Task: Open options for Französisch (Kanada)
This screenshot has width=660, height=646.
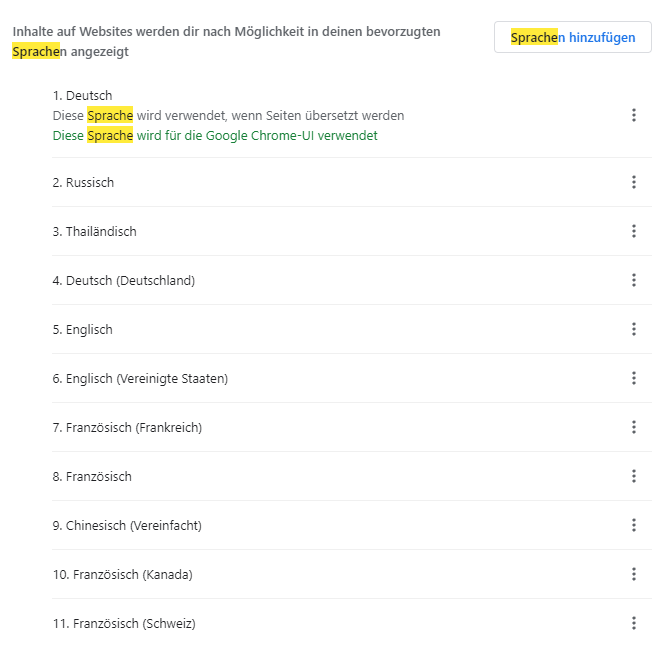Action: pyautogui.click(x=633, y=574)
